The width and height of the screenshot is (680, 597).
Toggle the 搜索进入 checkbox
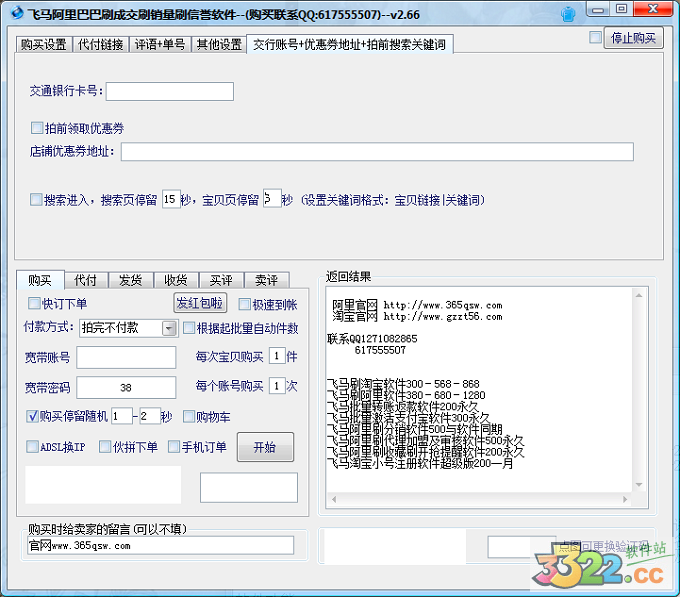[36, 200]
